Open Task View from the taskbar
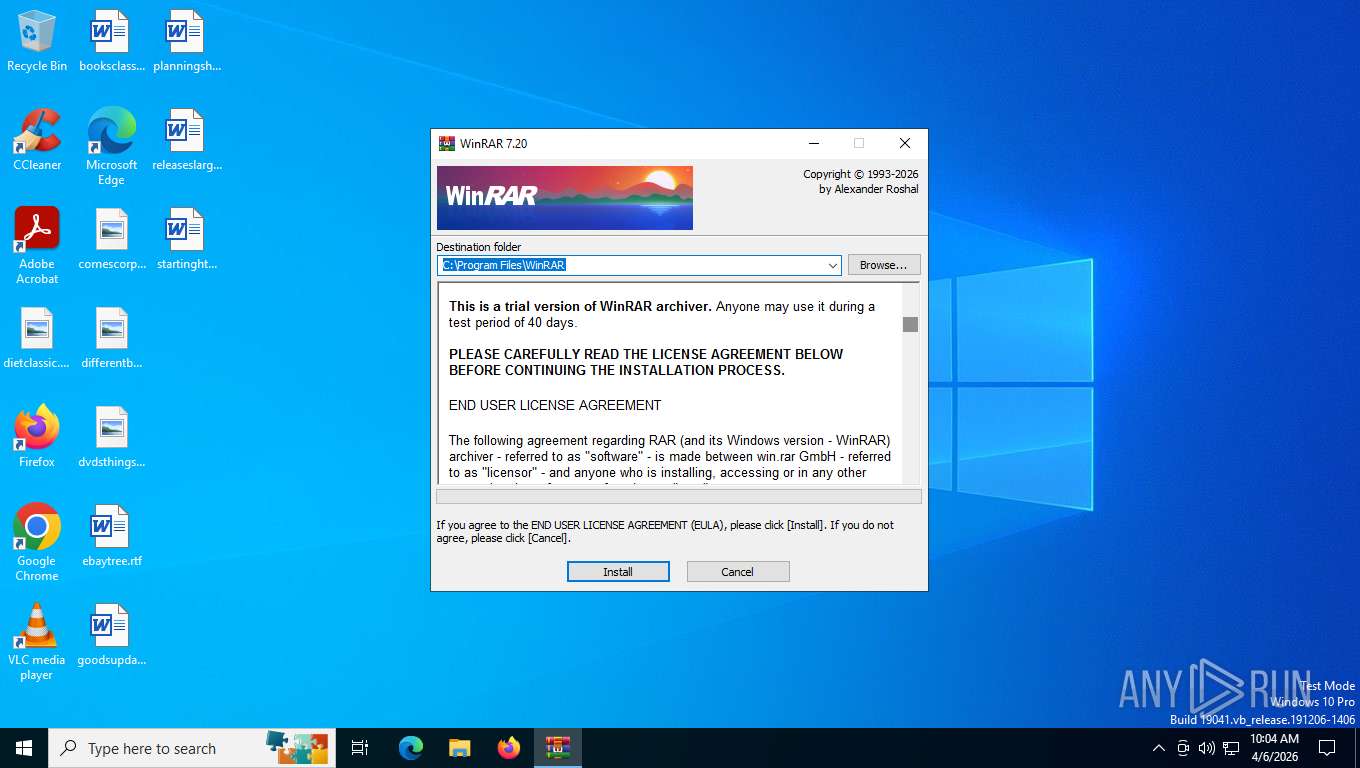1360x768 pixels. click(360, 748)
